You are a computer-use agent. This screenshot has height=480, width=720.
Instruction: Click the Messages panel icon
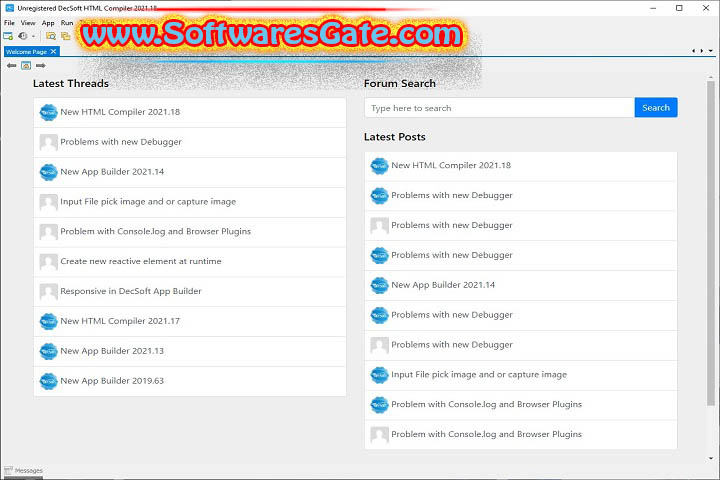point(8,470)
